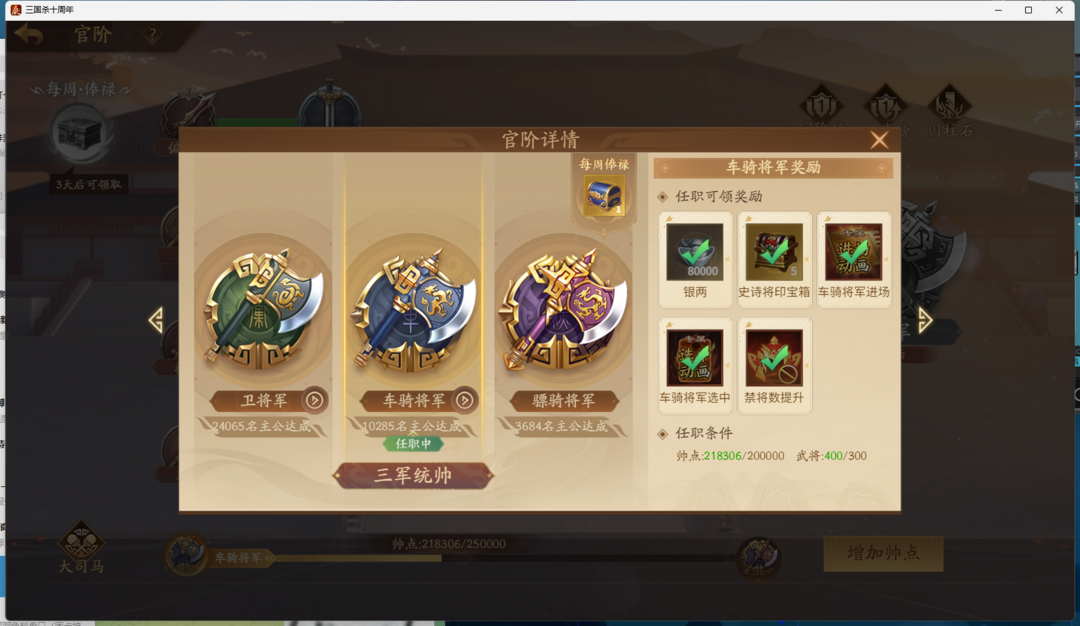Expand details arrow next to 卫将军
Image resolution: width=1080 pixels, height=626 pixels.
[314, 400]
